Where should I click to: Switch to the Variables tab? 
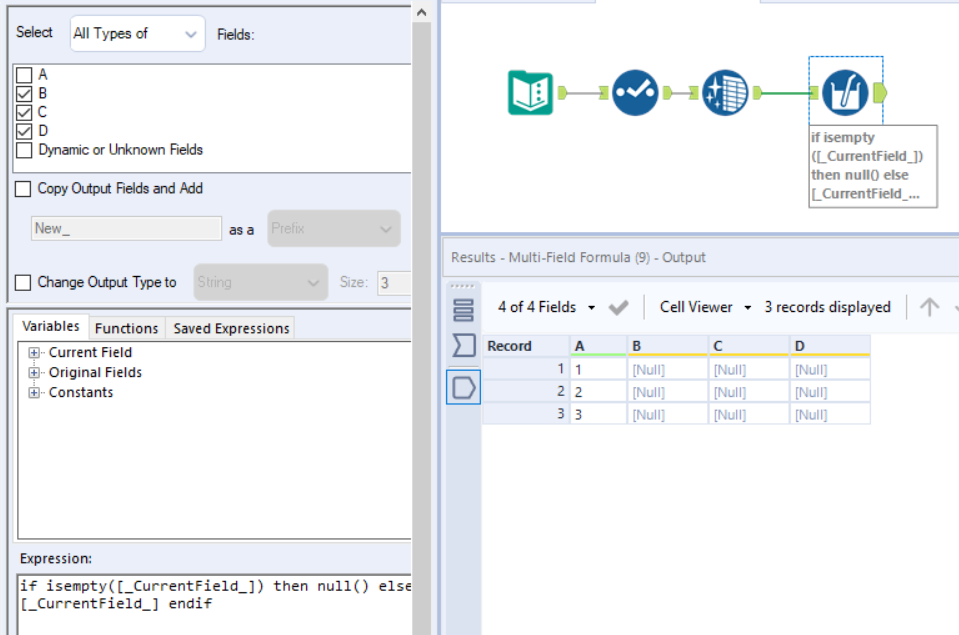51,327
